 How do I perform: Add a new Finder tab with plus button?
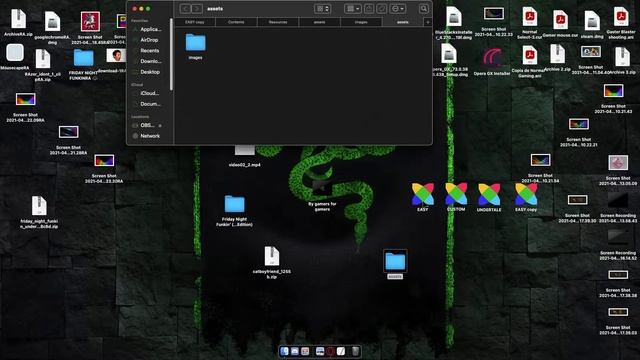(428, 22)
